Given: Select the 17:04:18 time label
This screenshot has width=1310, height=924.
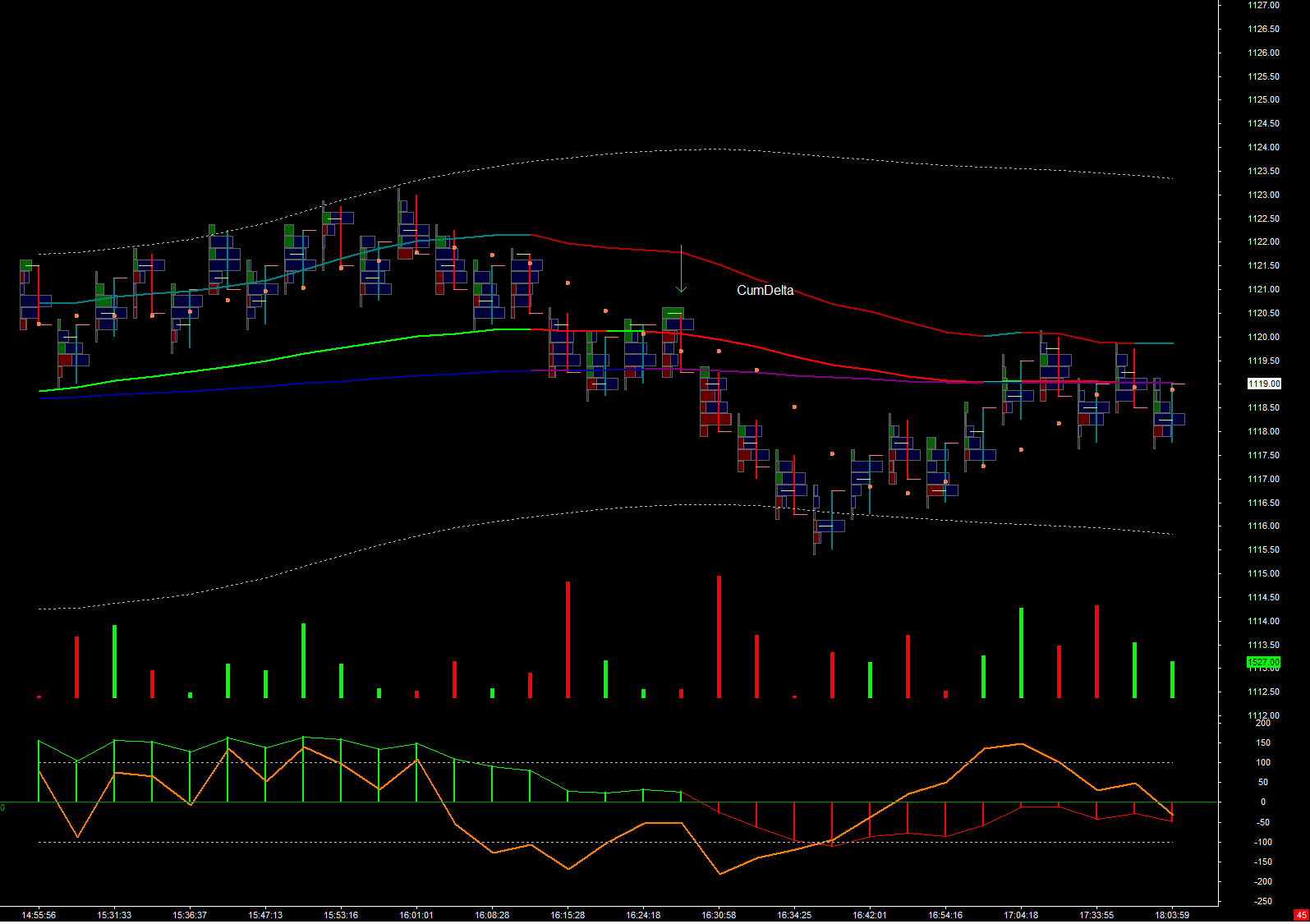Looking at the screenshot, I should pos(1021,915).
